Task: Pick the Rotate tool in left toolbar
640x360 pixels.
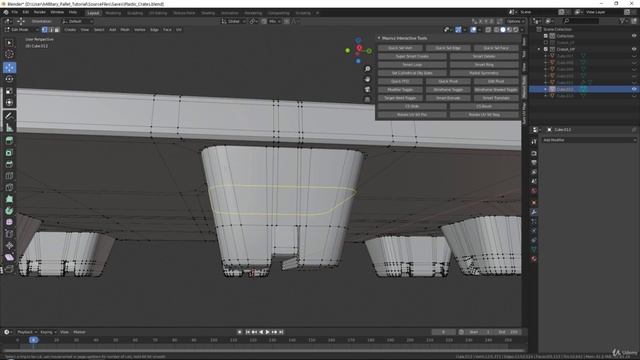Action: pyautogui.click(x=9, y=79)
